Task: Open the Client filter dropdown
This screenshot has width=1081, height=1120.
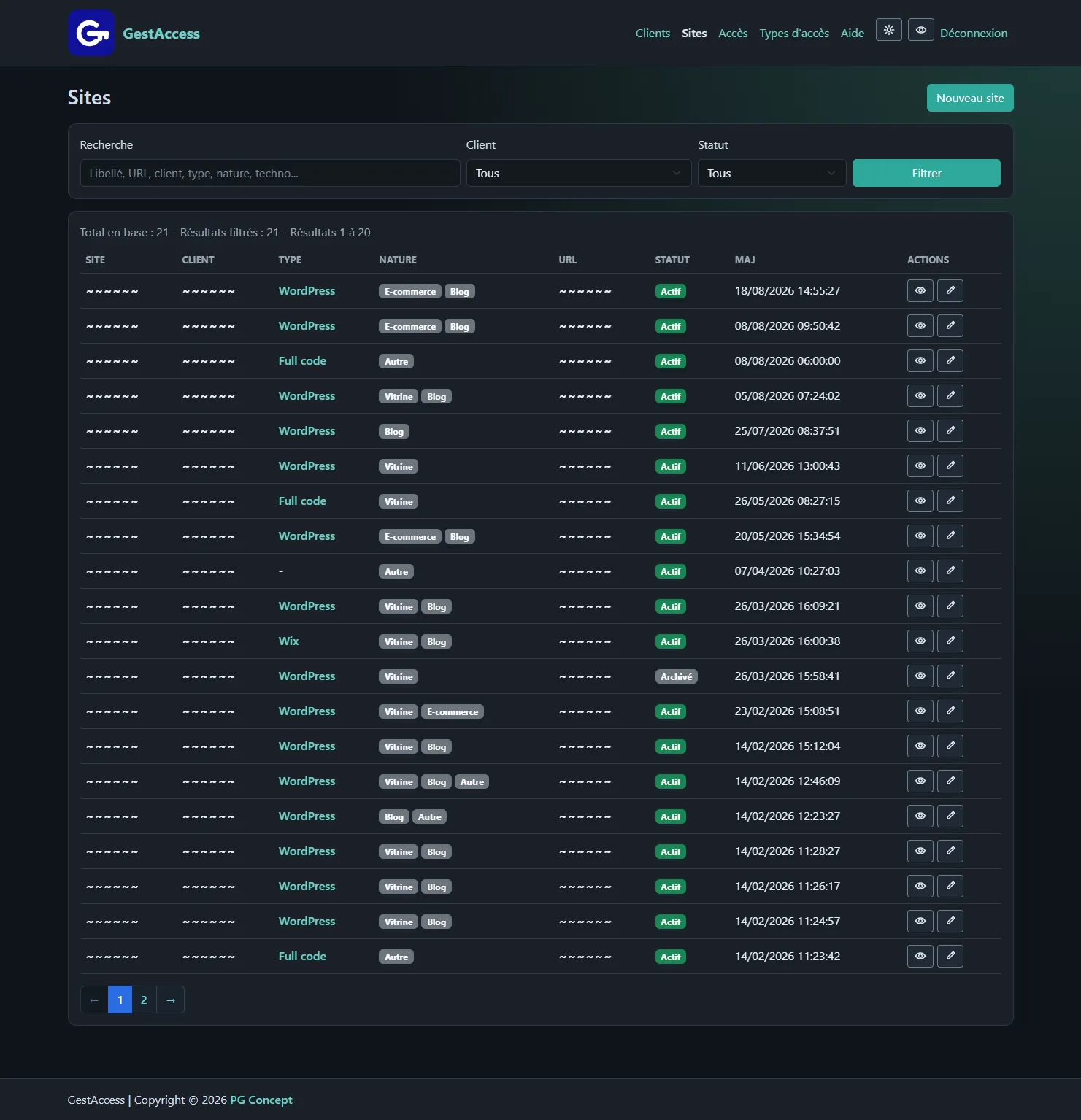Action: 578,173
